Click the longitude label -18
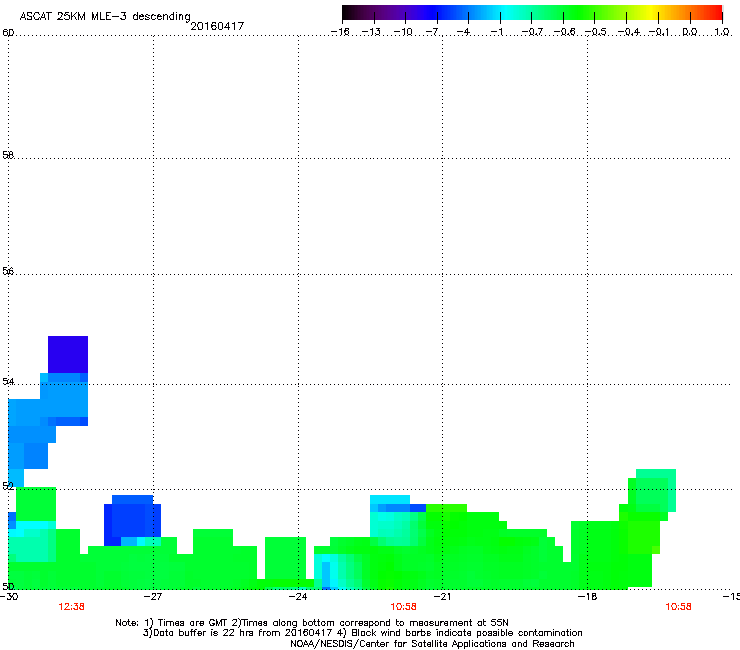This screenshot has height=650, width=740. coord(587,597)
